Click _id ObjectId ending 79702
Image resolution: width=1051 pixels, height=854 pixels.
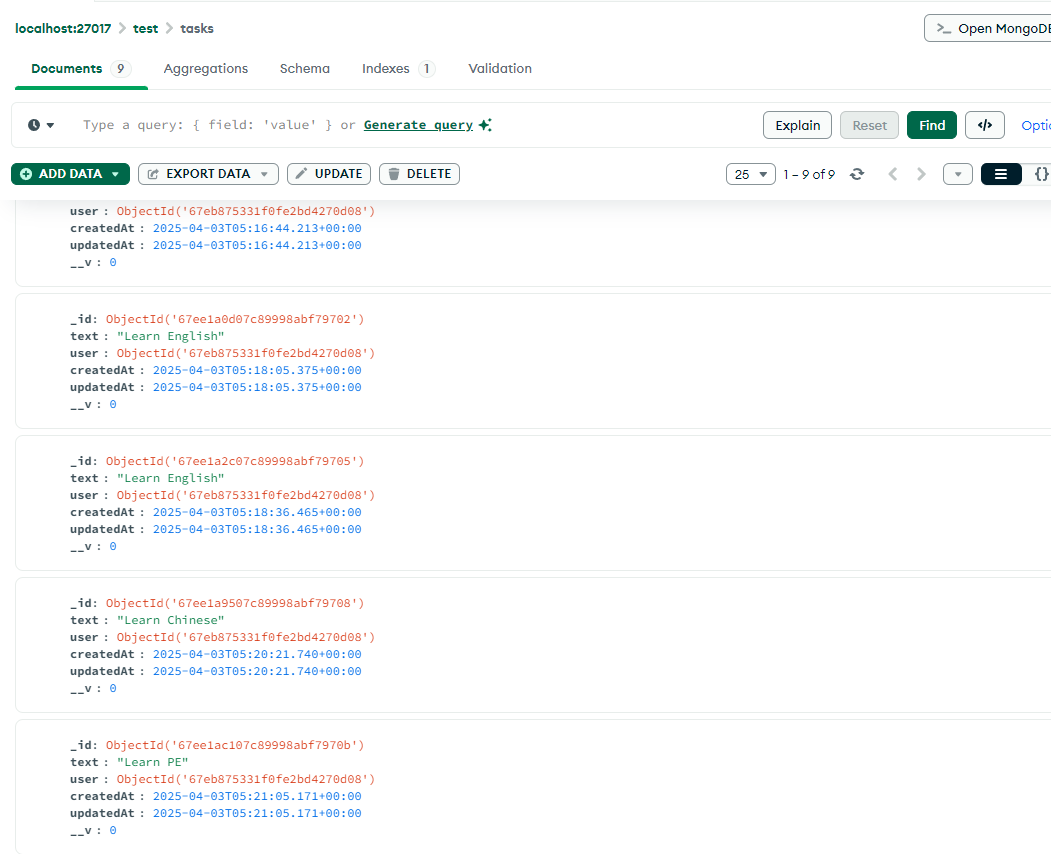[235, 319]
